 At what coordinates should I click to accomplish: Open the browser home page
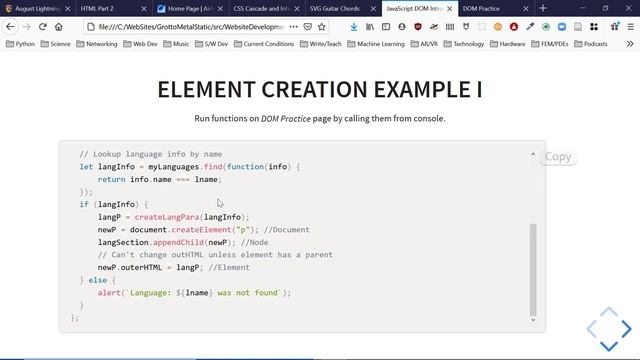click(x=59, y=27)
